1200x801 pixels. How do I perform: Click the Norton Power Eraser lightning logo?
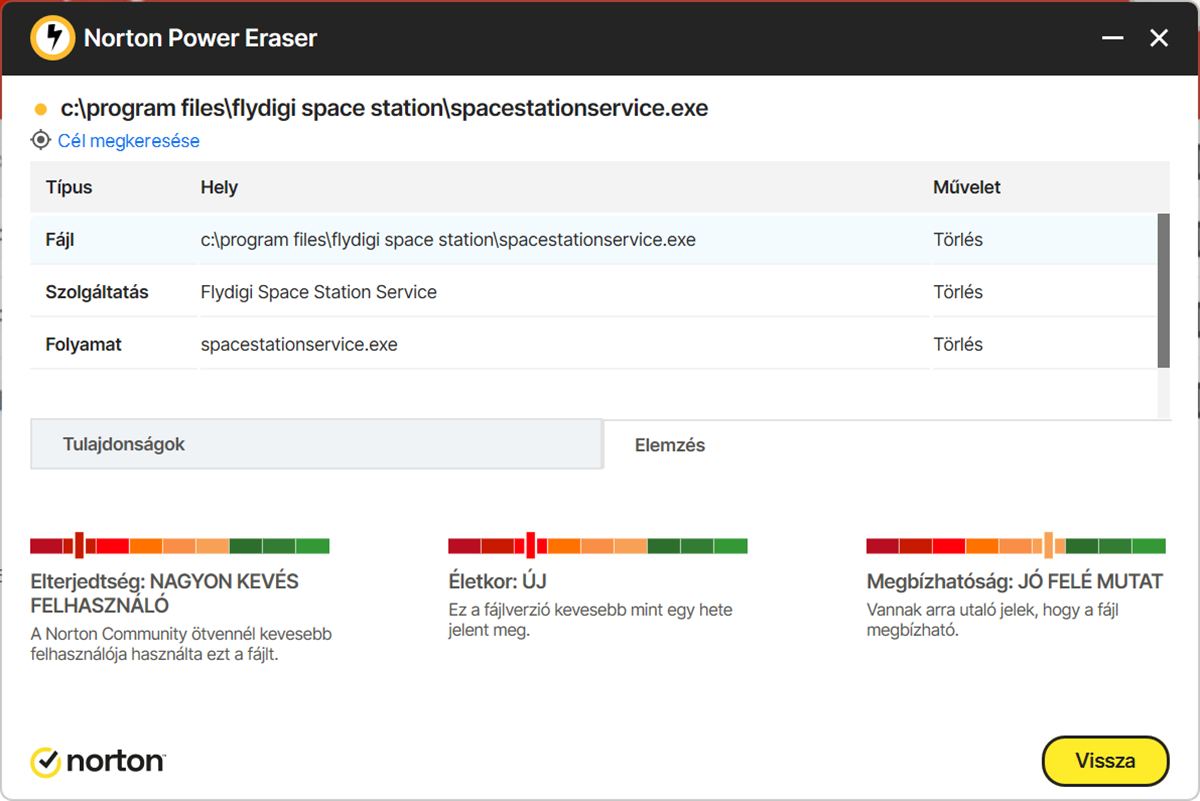point(52,39)
